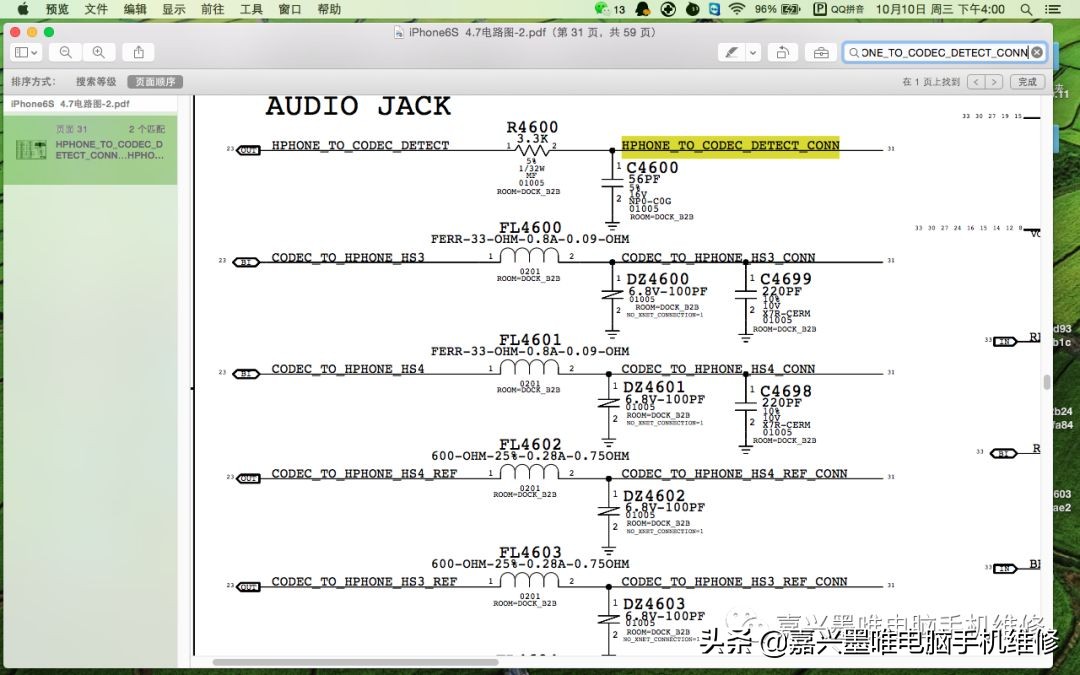The height and width of the screenshot is (675, 1080).
Task: Click page 31 thumbnail in sidebar
Action: pos(31,149)
